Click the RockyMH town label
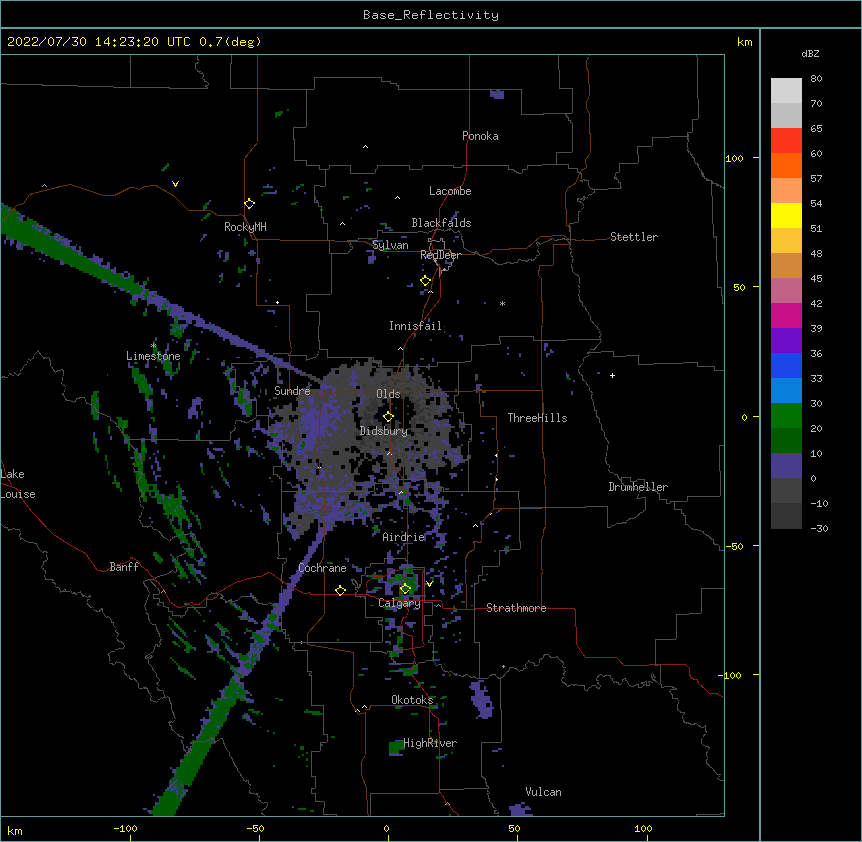Viewport: 862px width, 842px height. tap(245, 227)
